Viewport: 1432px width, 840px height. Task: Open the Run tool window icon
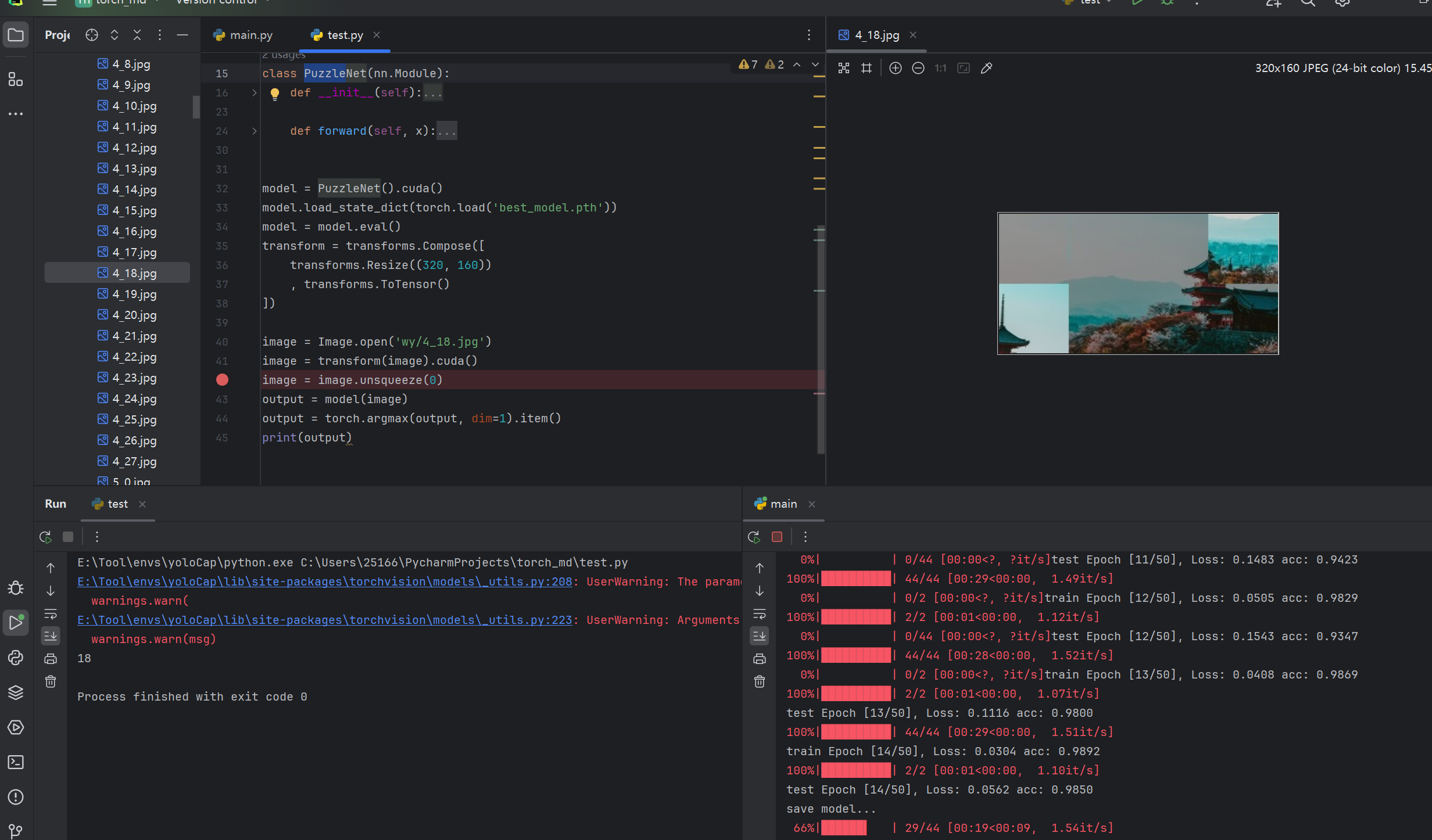coord(16,623)
